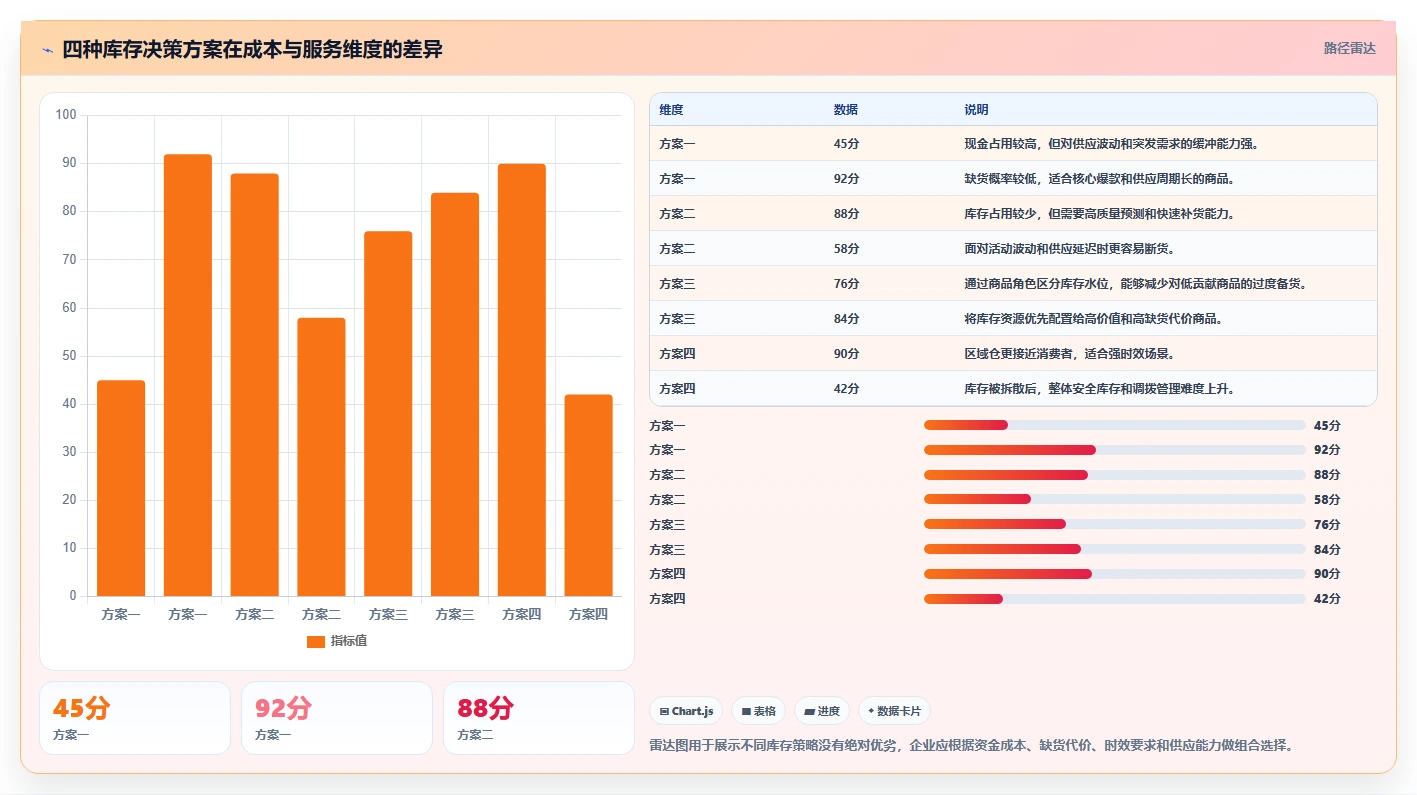This screenshot has width=1417, height=795.
Task: Click the y-axis label 100
Action: click(x=66, y=115)
